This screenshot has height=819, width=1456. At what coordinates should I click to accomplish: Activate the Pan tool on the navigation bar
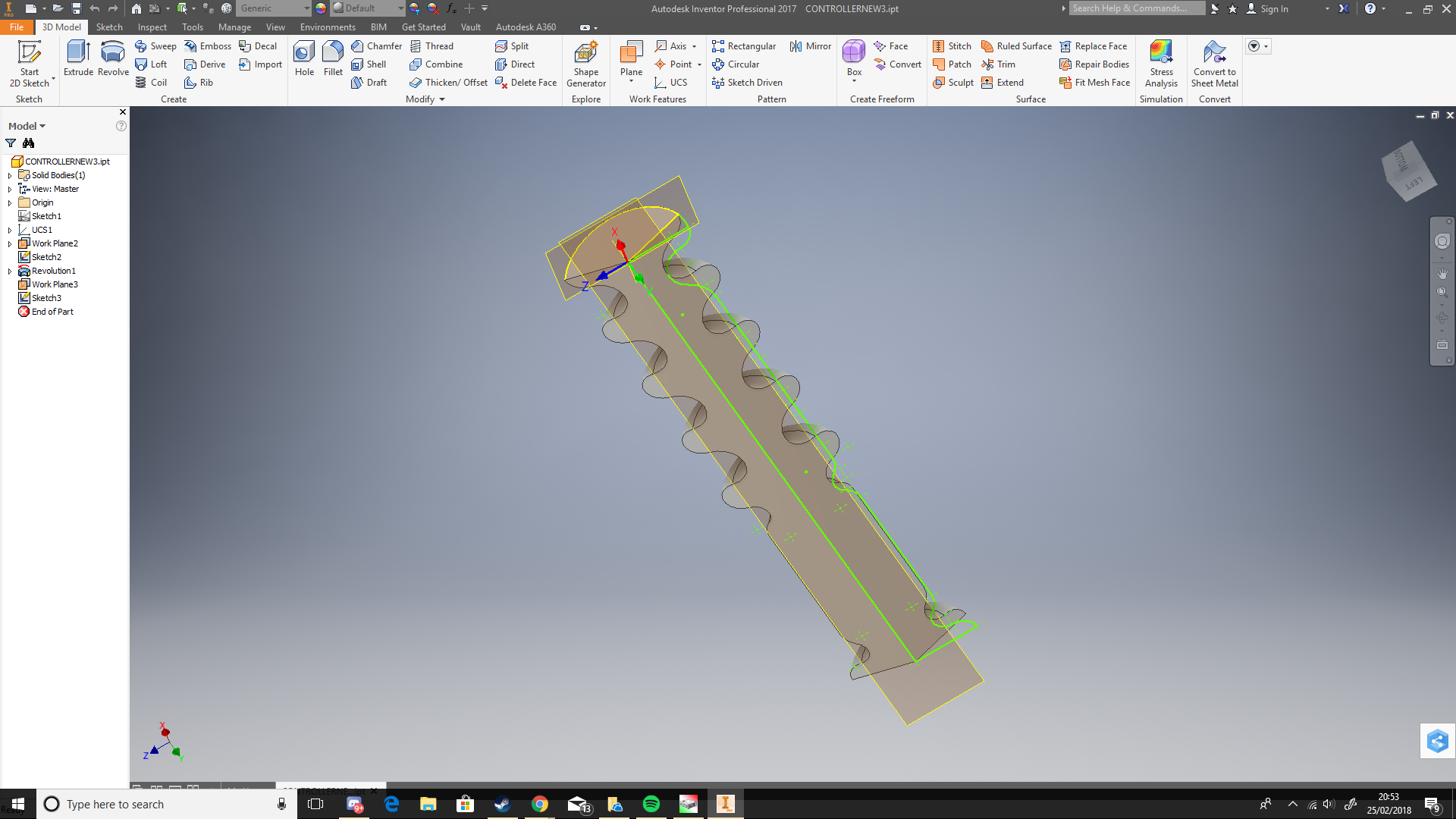[x=1442, y=274]
